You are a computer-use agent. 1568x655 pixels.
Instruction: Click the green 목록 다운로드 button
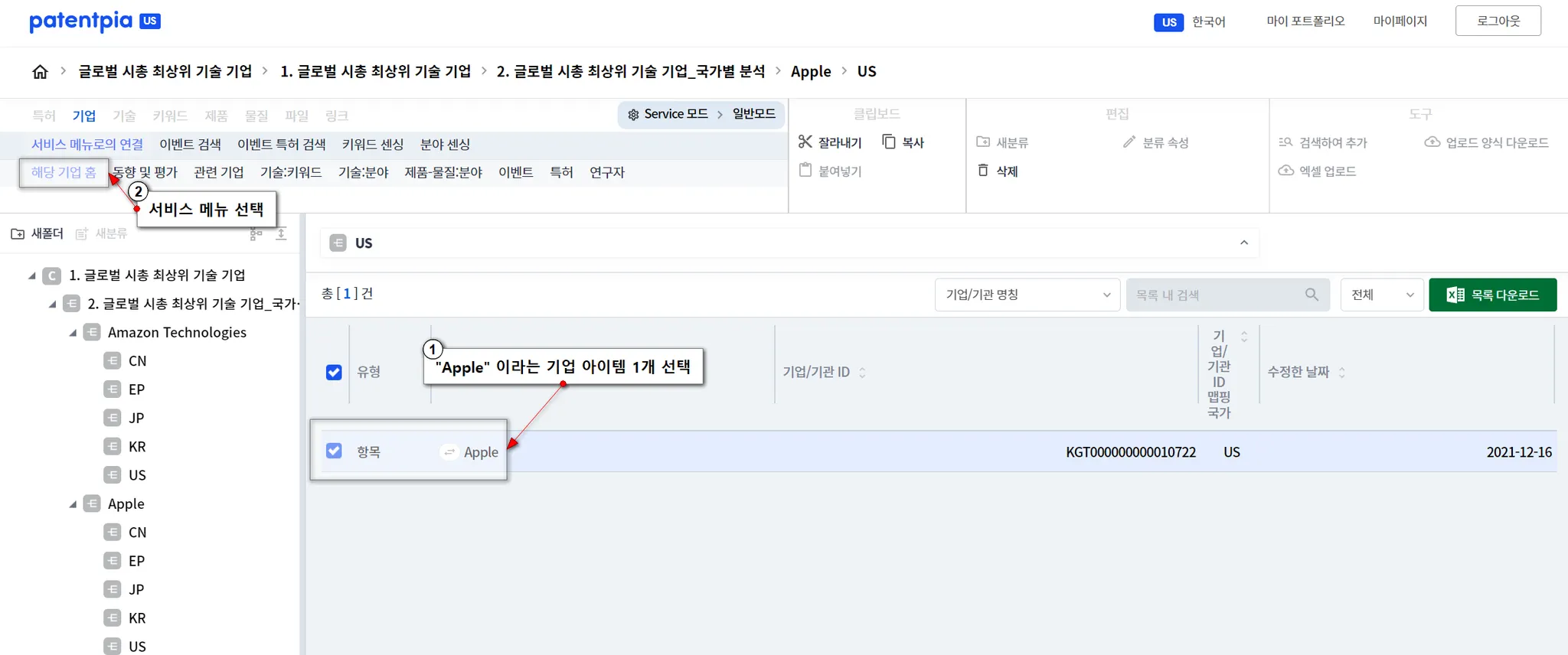1492,295
